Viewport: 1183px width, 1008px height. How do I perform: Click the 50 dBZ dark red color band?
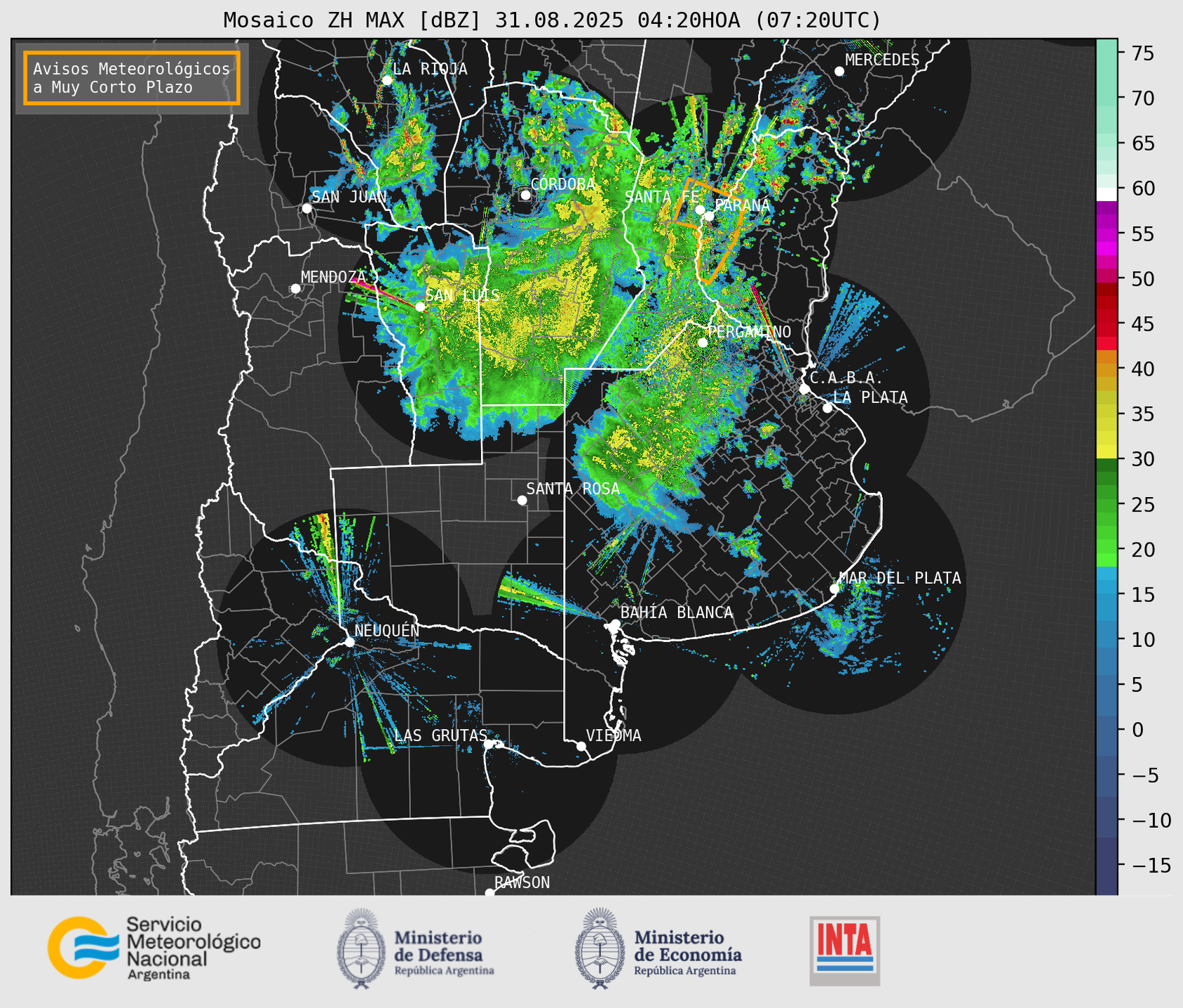click(x=1106, y=289)
